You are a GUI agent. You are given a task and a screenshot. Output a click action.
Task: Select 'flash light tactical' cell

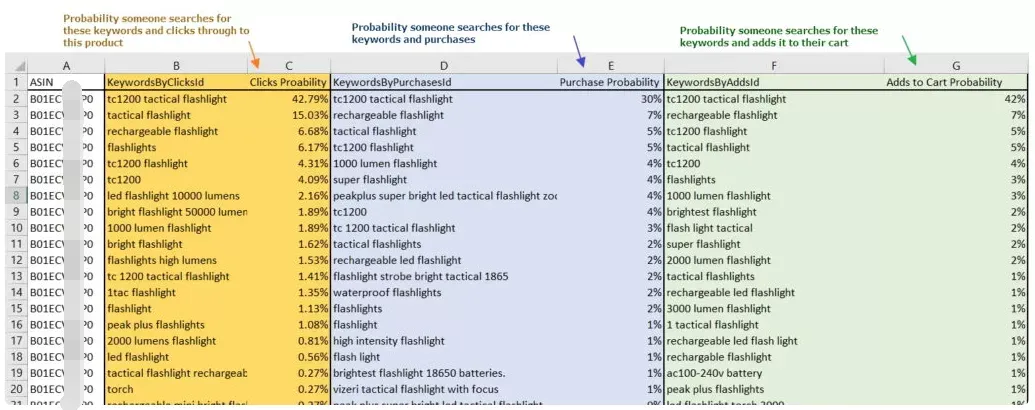point(774,228)
